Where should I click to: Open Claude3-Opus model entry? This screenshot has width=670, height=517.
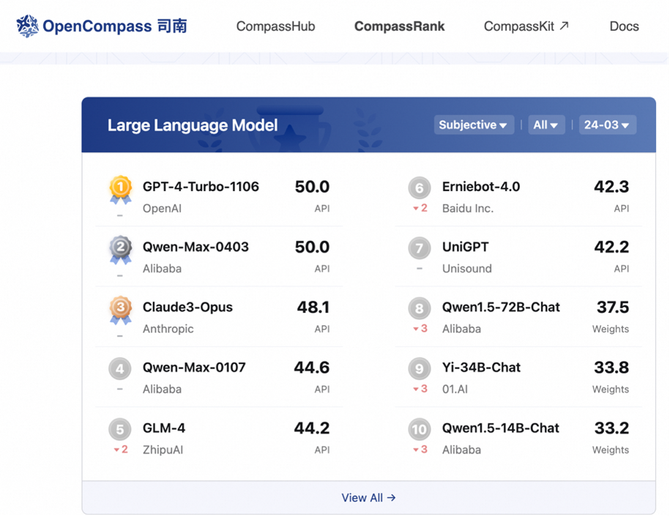pos(188,307)
